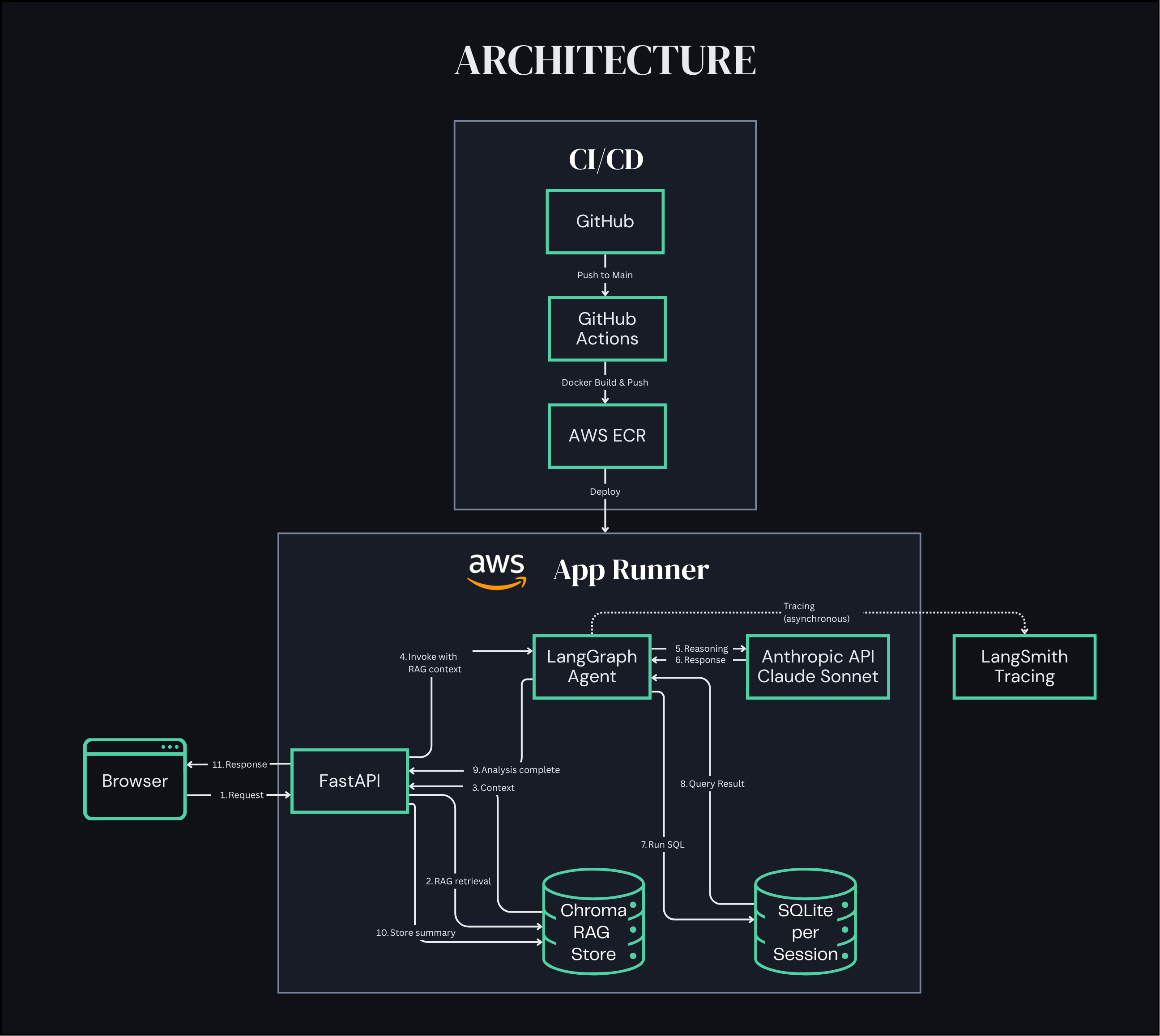Select the Browser window icon

pyautogui.click(x=135, y=779)
